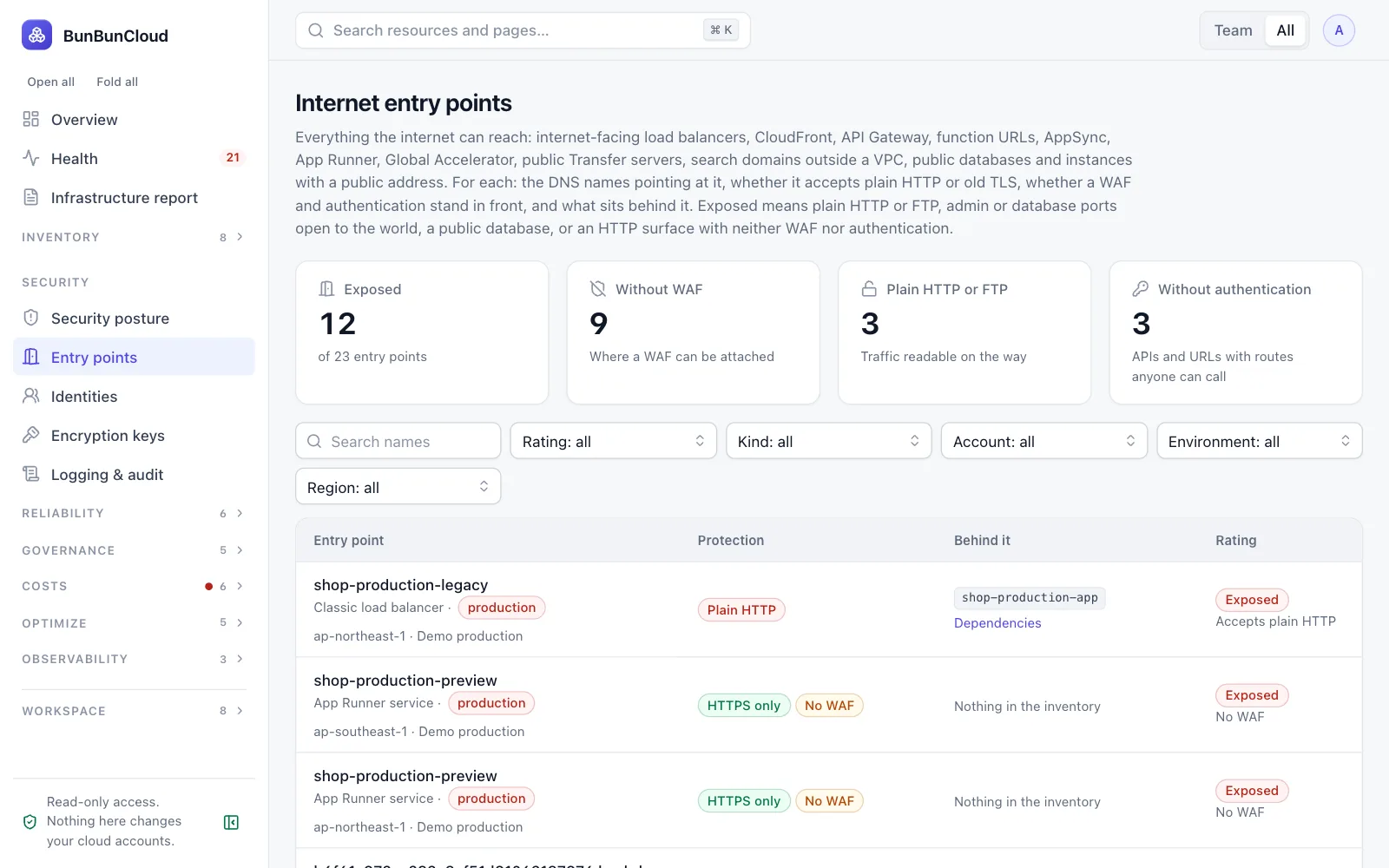Click the Without authentication key icon
The height and width of the screenshot is (868, 1389).
(1141, 289)
